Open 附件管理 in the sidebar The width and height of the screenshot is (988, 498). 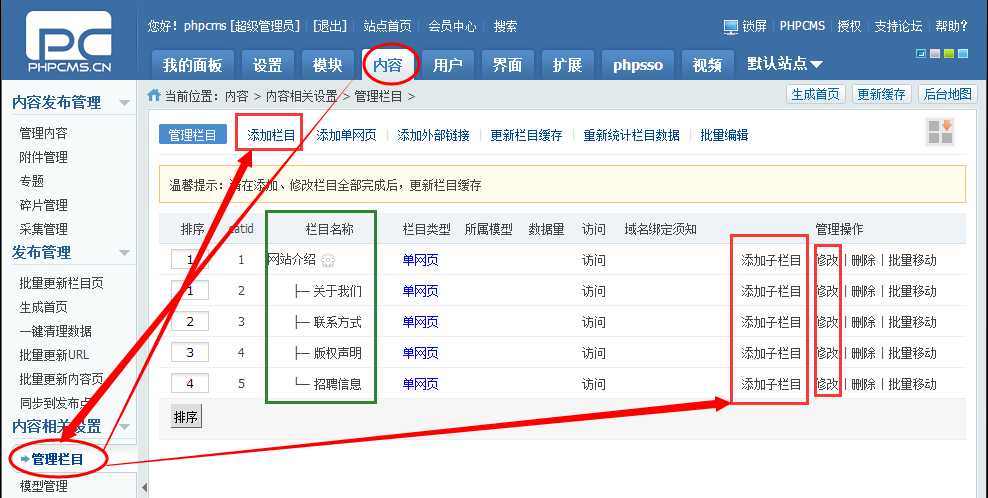click(43, 157)
